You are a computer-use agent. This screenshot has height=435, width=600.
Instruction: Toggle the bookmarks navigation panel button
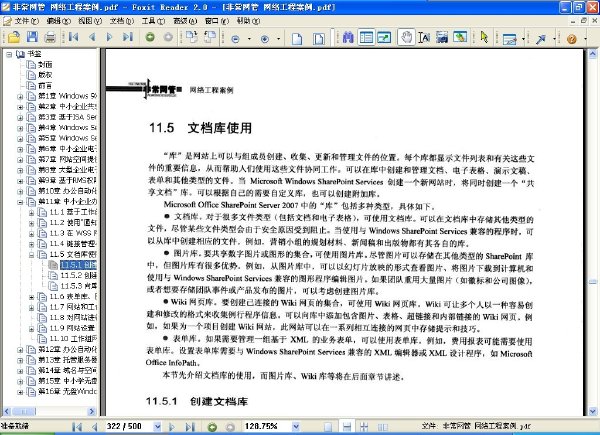click(x=366, y=37)
